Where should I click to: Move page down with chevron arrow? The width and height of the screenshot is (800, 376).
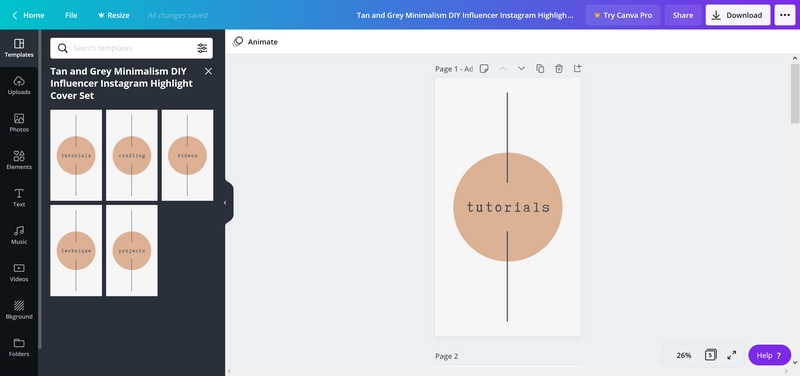pos(521,68)
